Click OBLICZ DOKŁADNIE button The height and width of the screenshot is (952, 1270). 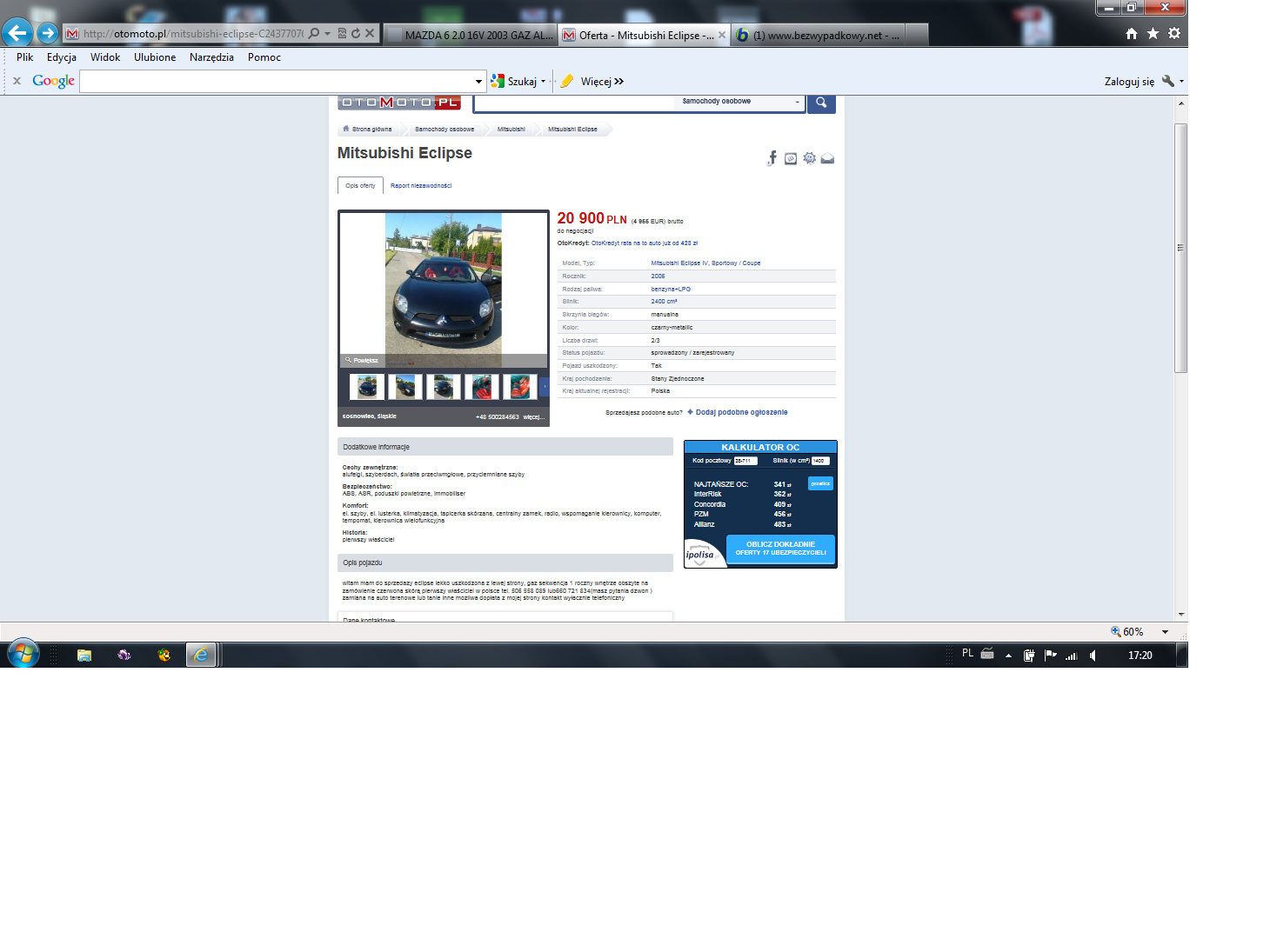pos(780,549)
